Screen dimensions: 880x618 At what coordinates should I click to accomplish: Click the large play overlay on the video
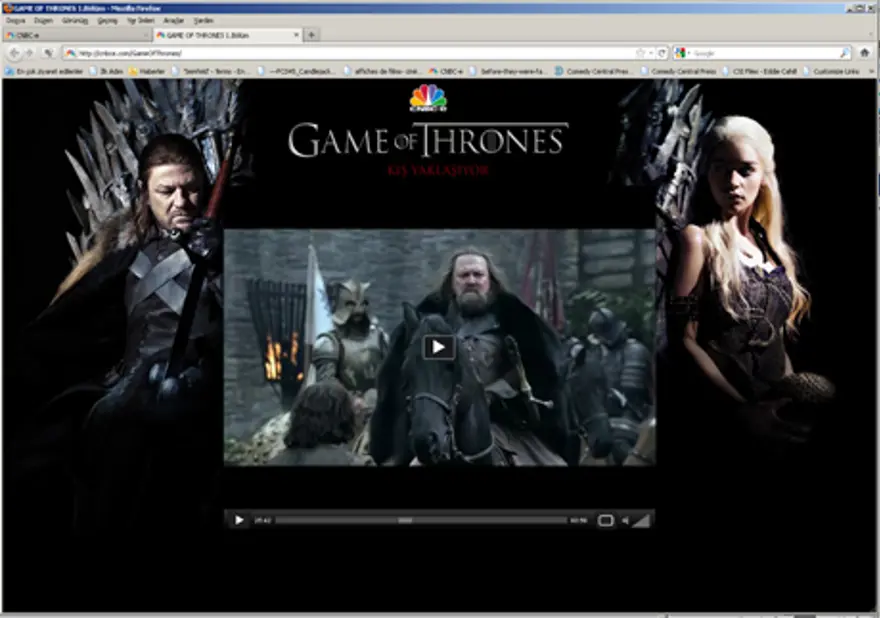point(438,347)
